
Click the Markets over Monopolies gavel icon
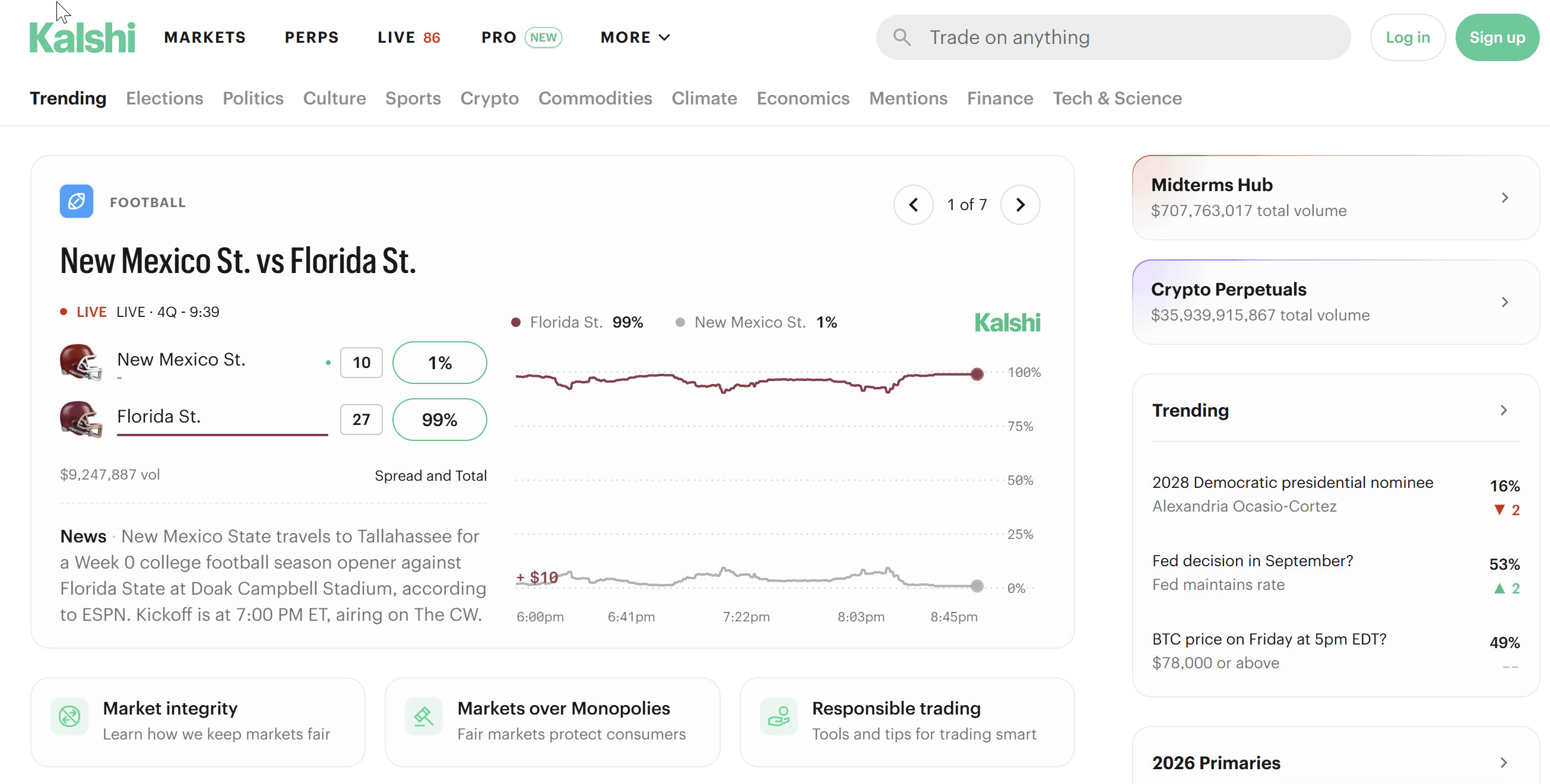pos(424,716)
